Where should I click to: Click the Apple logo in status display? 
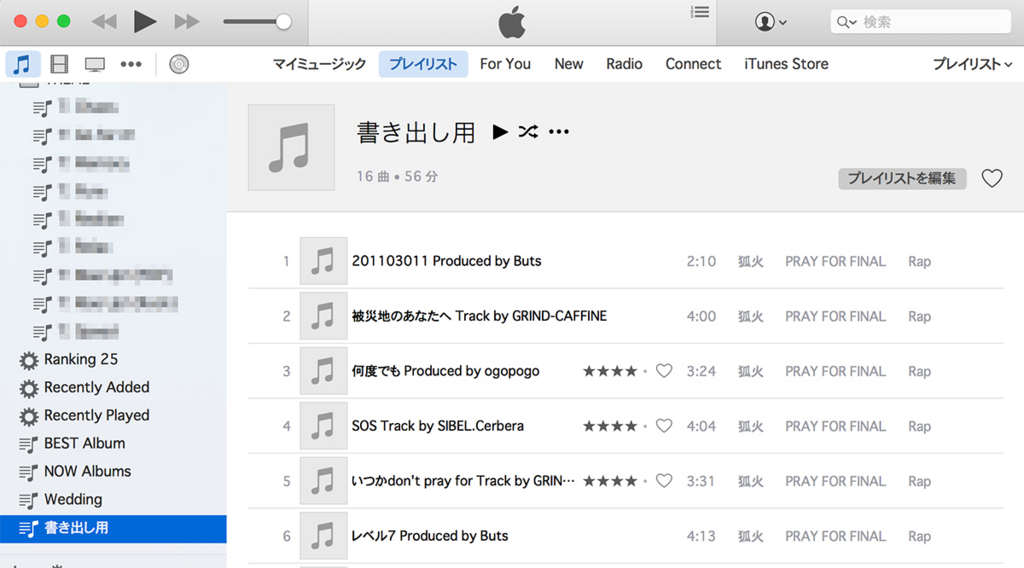(512, 22)
